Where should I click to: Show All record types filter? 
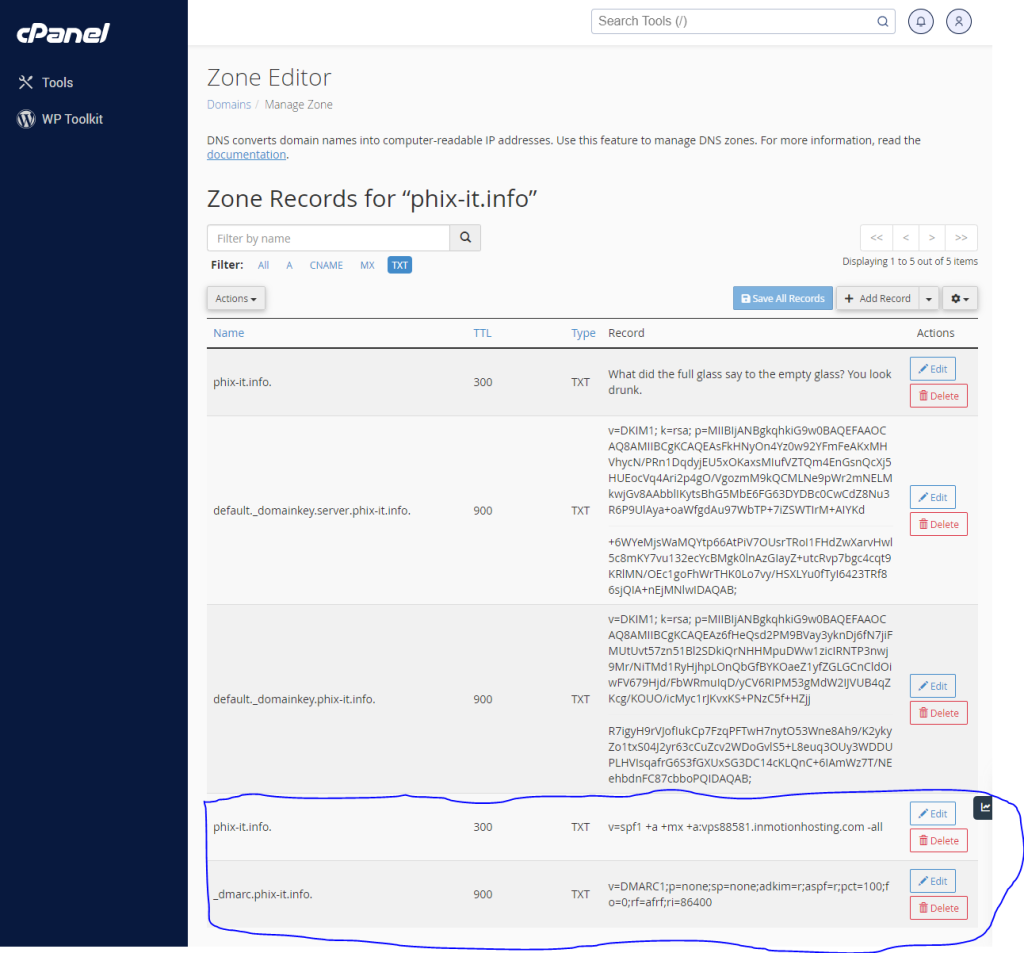point(263,265)
